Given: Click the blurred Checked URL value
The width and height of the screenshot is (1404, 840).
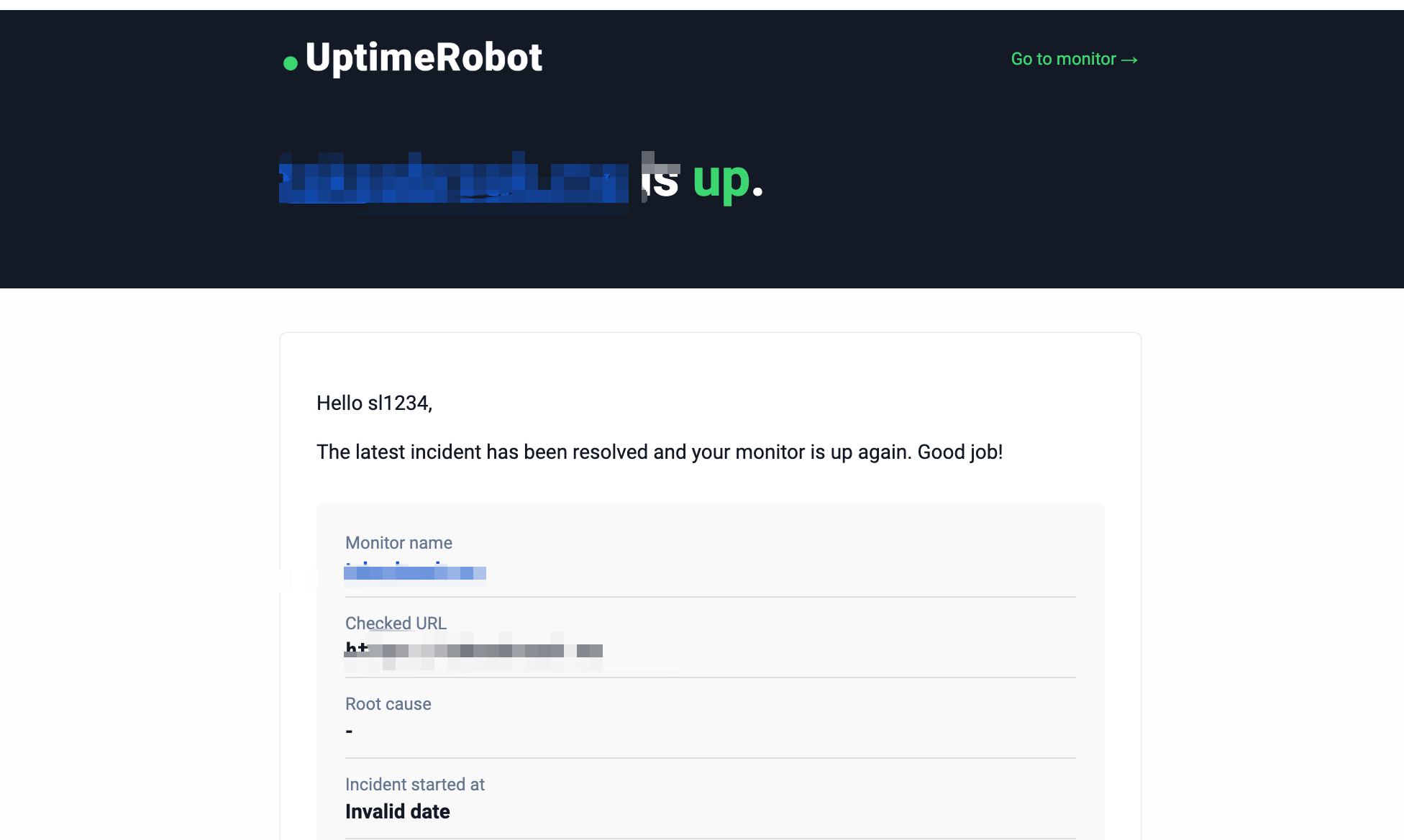Looking at the screenshot, I should tap(473, 650).
